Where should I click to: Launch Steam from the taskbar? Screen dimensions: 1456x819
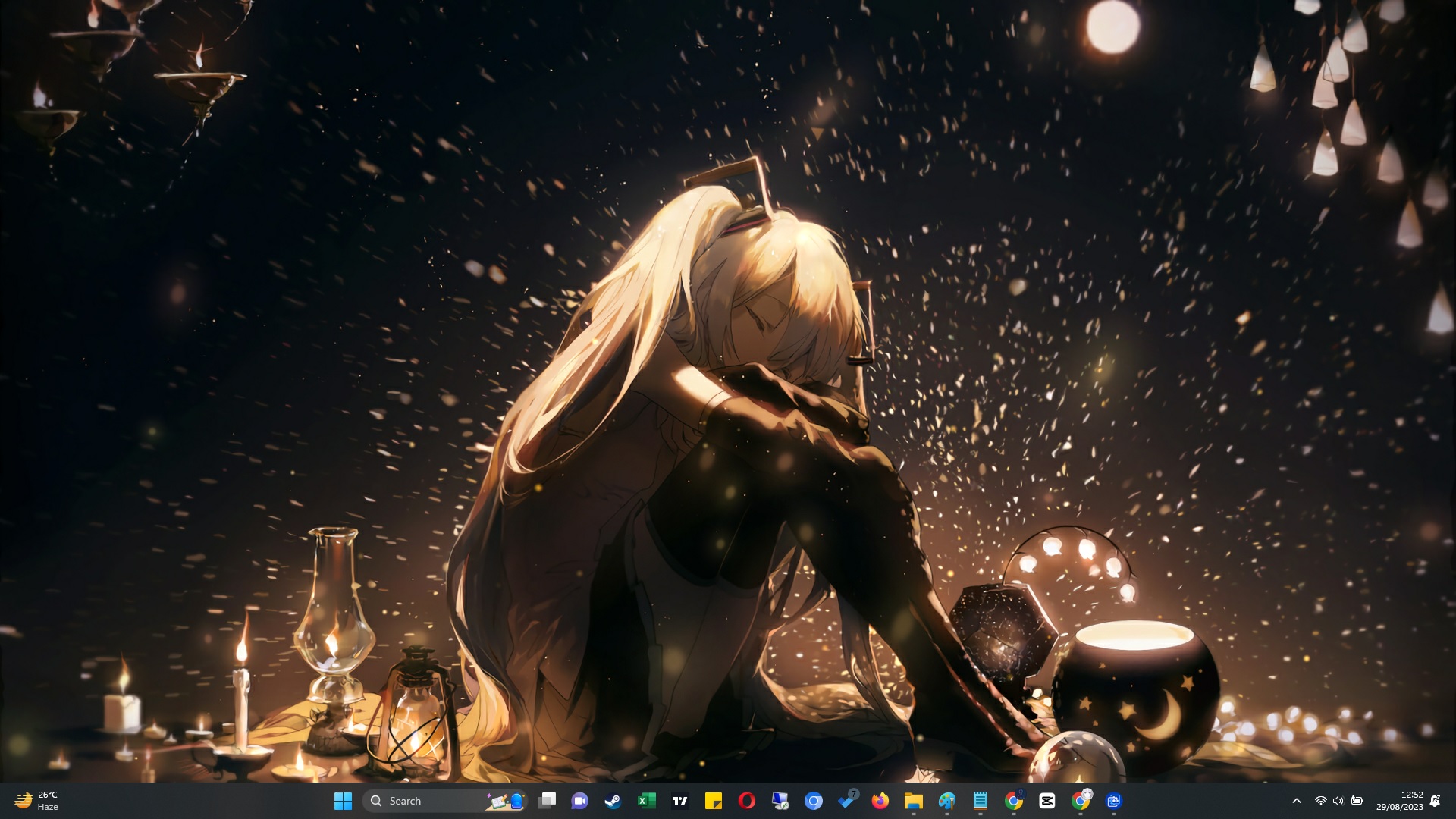point(613,801)
